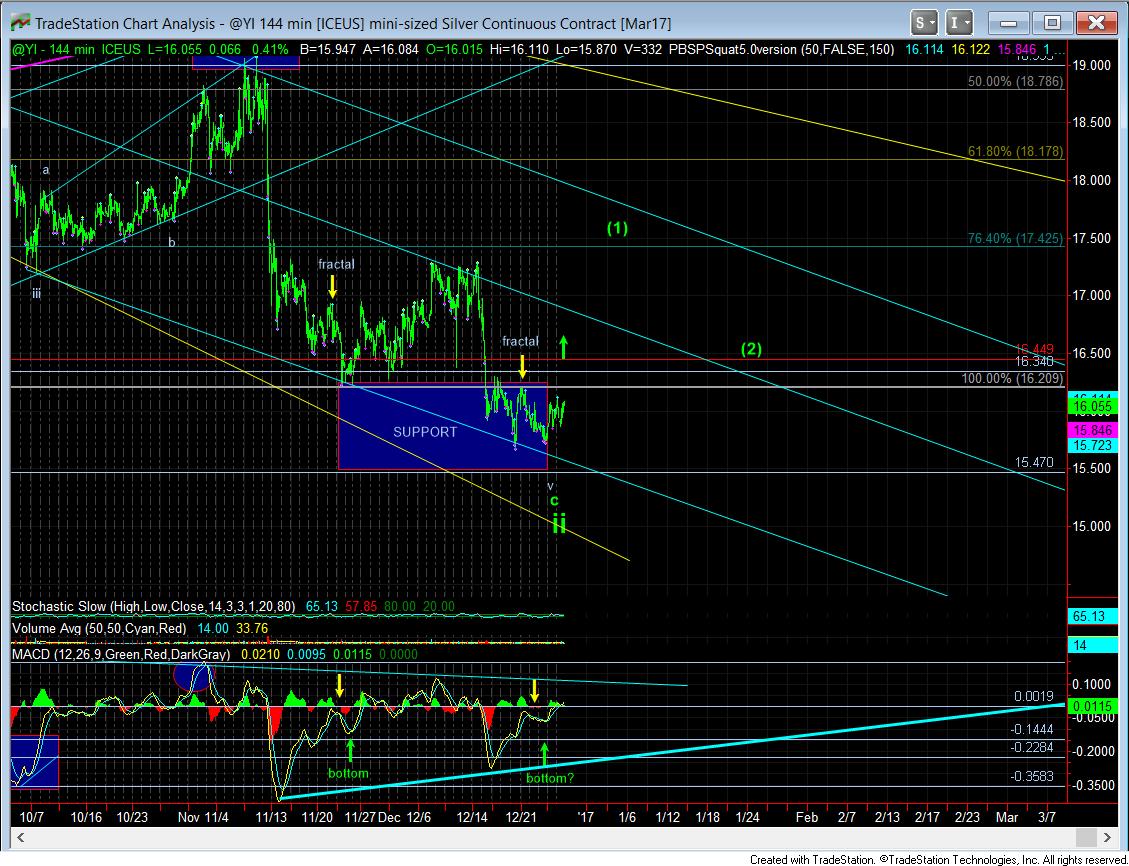Click the 'V=332' volume status value
This screenshot has width=1129, height=866.
point(641,50)
